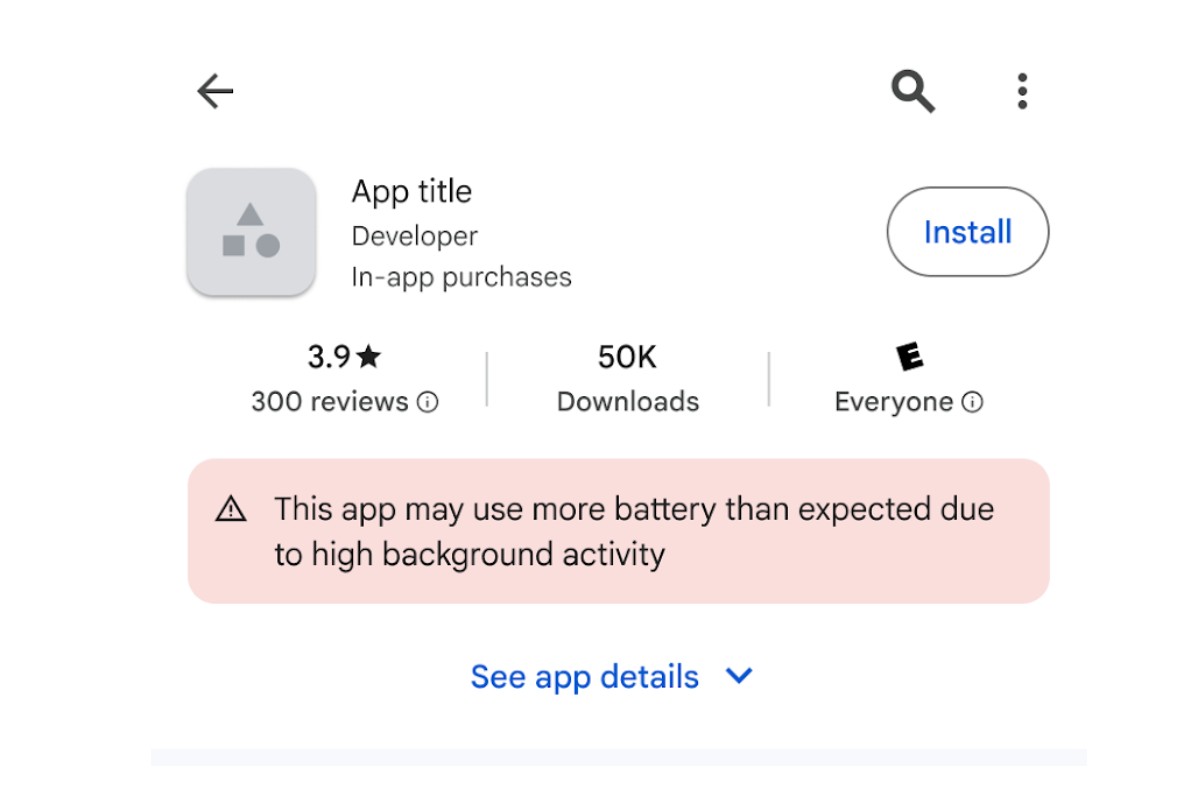Viewport: 1200px width, 800px height.
Task: Open the three-dot more options menu
Action: 1021,92
